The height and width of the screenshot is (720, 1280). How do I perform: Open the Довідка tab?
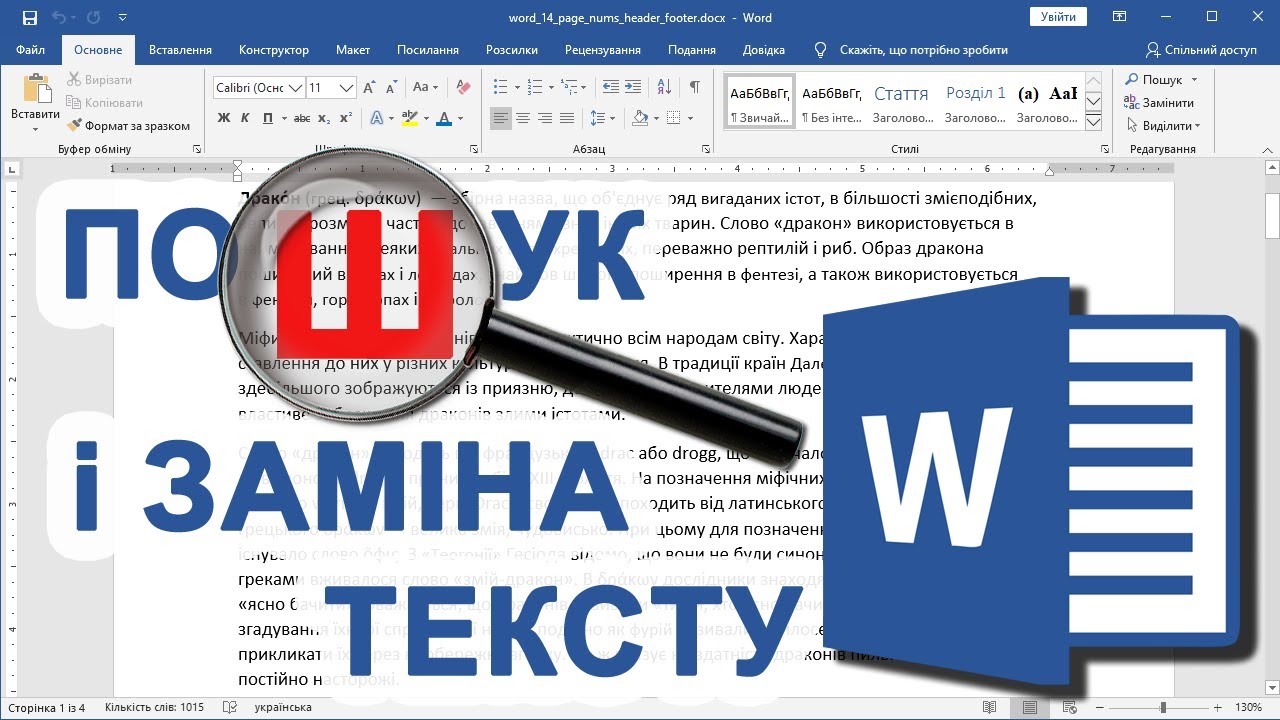(764, 50)
